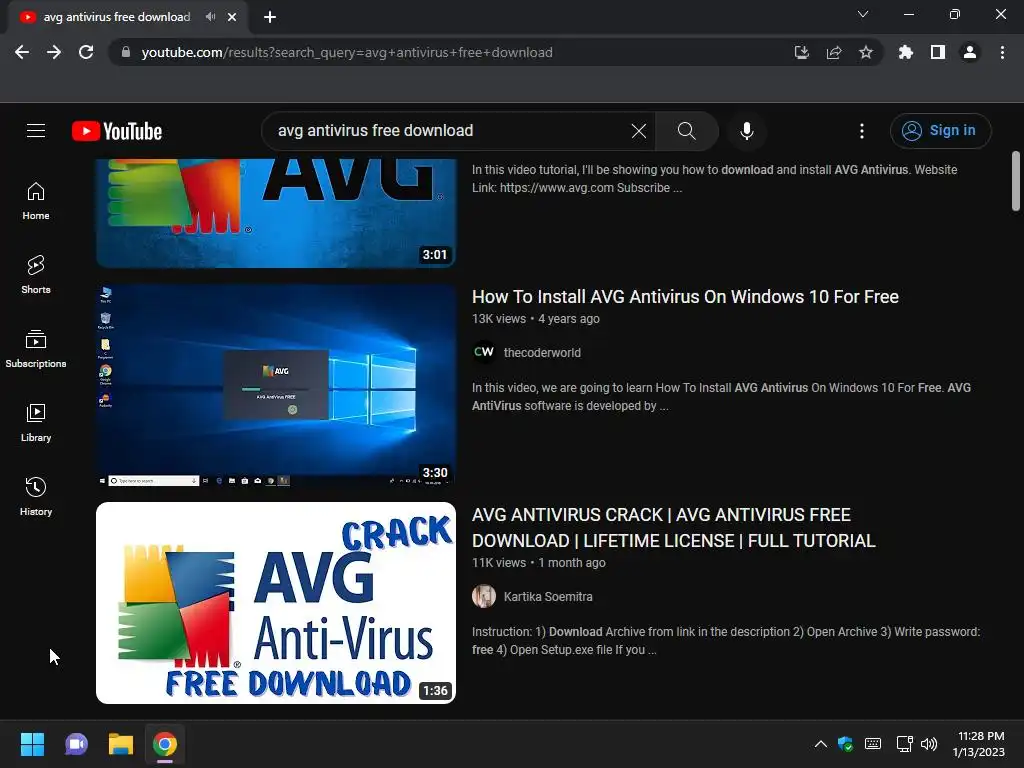Image resolution: width=1024 pixels, height=768 pixels.
Task: Click the first video description snippet
Action: click(x=714, y=178)
